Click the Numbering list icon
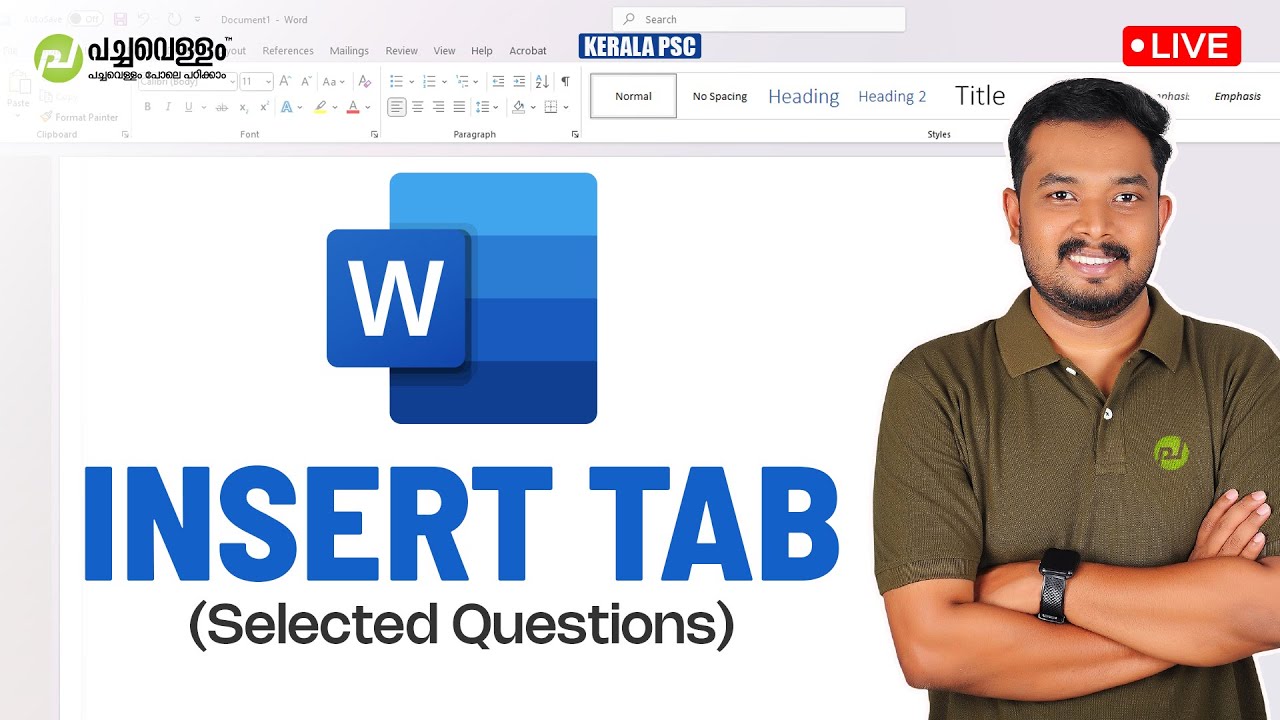Image resolution: width=1280 pixels, height=720 pixels. point(429,81)
